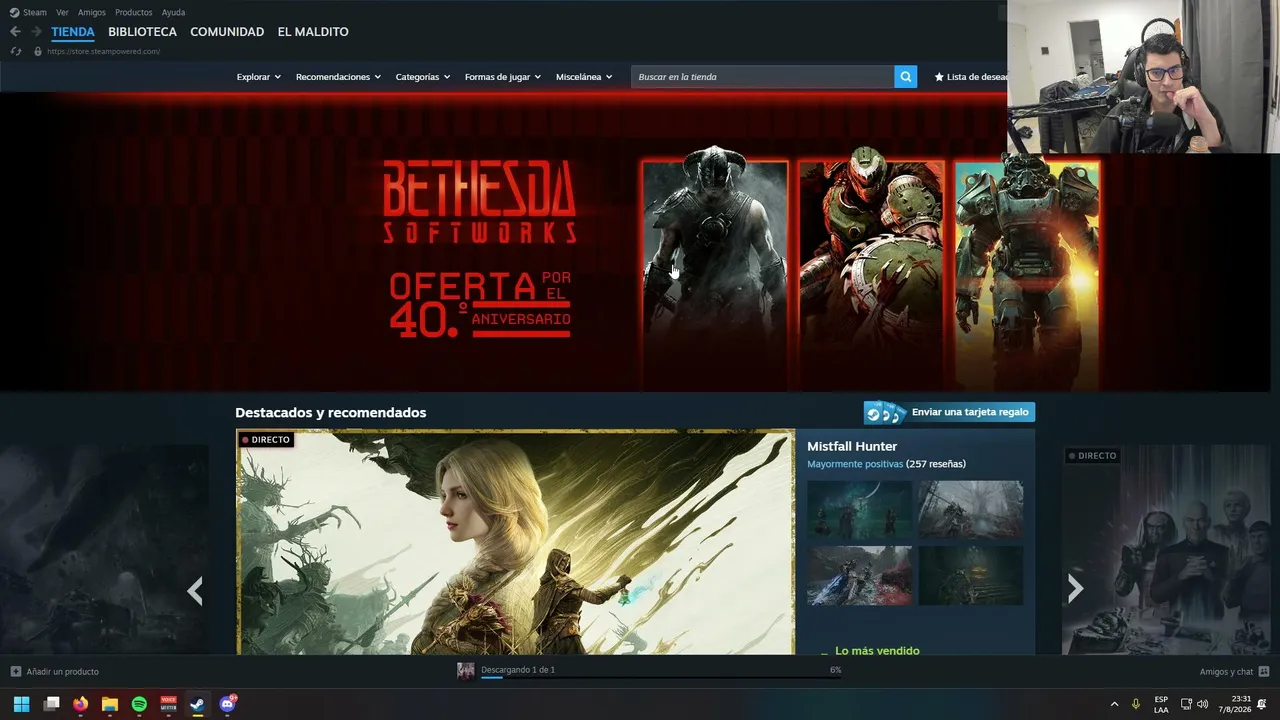Click the Amigos y chat icon

tap(1264, 671)
